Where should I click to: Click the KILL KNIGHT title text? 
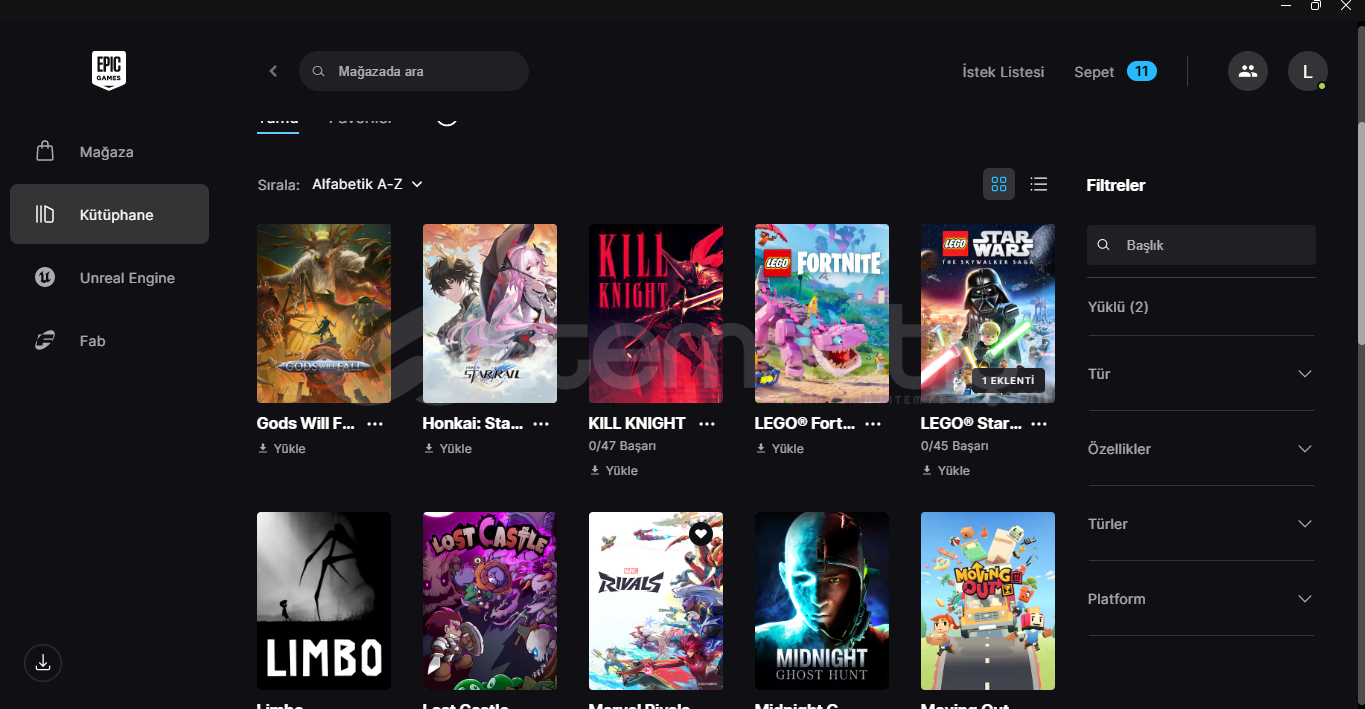tap(637, 424)
